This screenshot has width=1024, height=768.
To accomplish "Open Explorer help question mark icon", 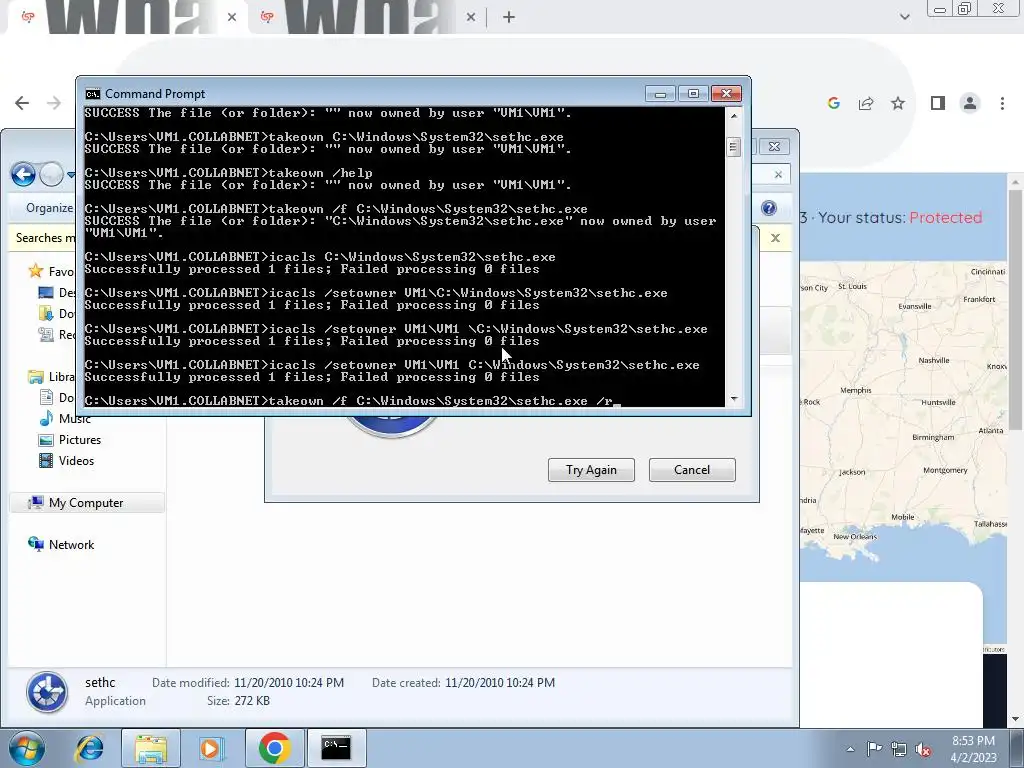I will tap(769, 208).
